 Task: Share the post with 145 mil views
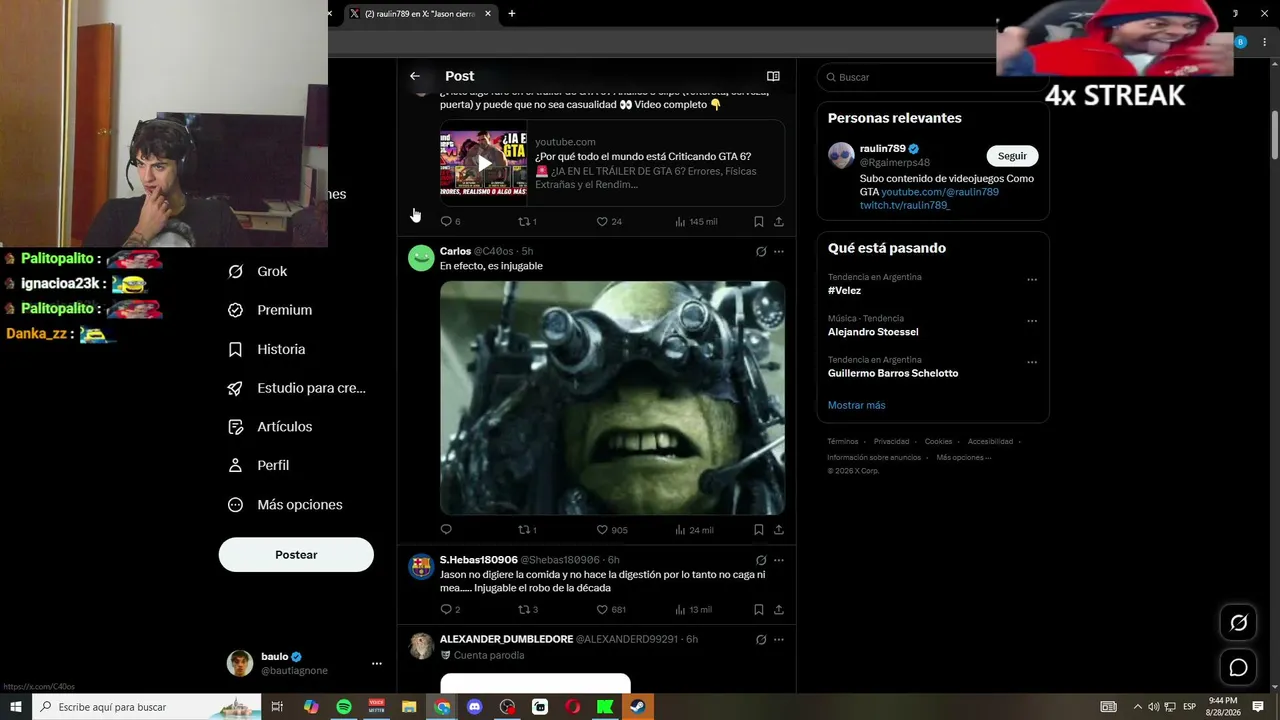pyautogui.click(x=778, y=221)
